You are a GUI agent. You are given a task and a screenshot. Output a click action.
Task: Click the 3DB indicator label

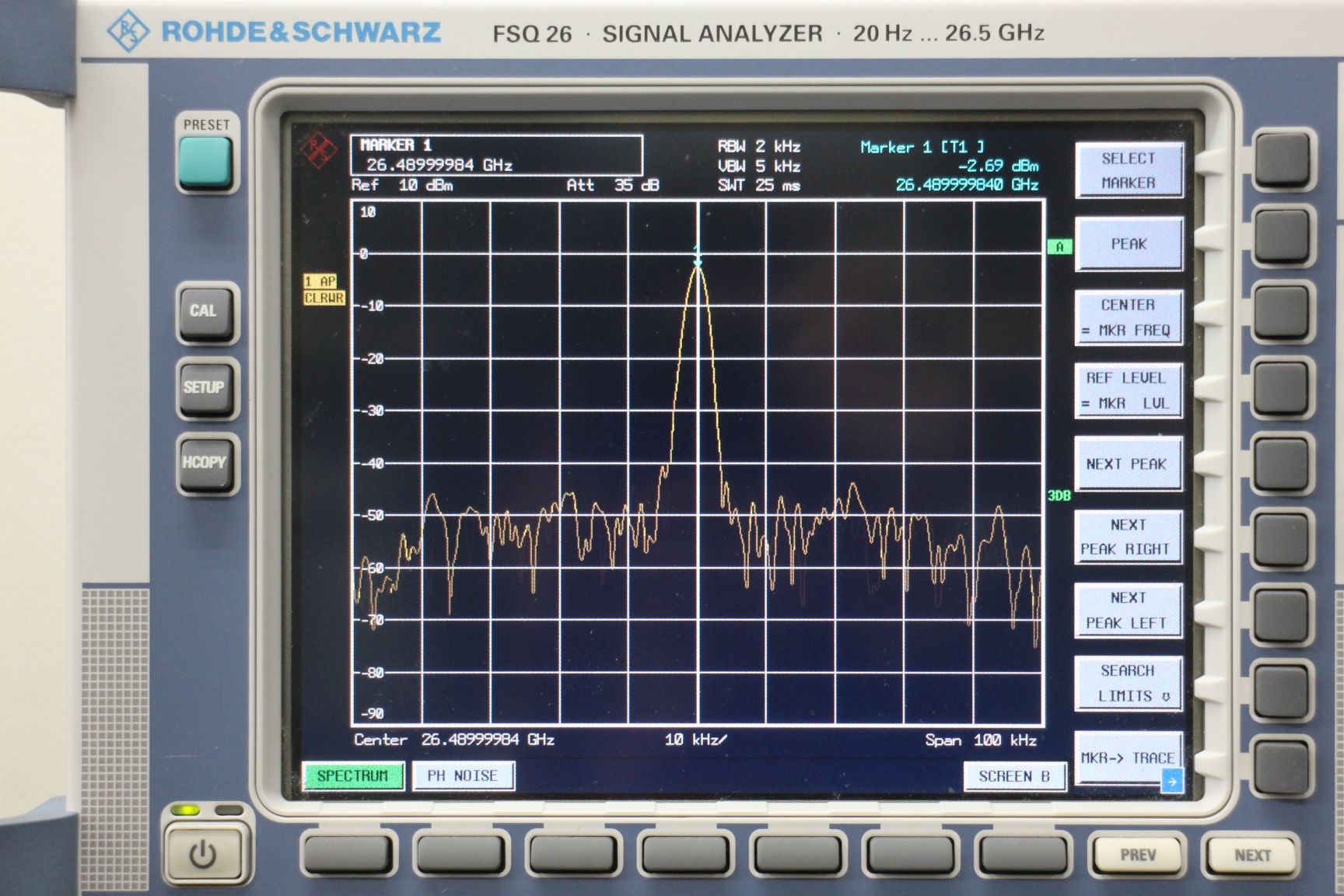[x=1059, y=495]
